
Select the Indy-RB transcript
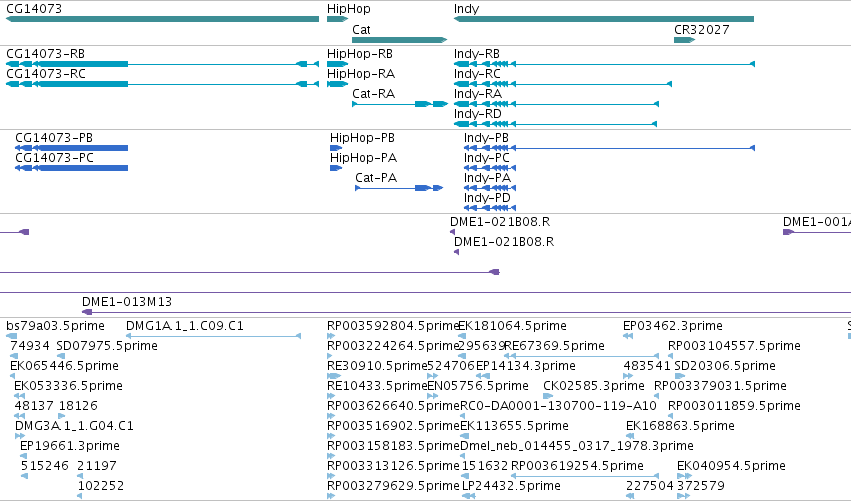coord(604,64)
